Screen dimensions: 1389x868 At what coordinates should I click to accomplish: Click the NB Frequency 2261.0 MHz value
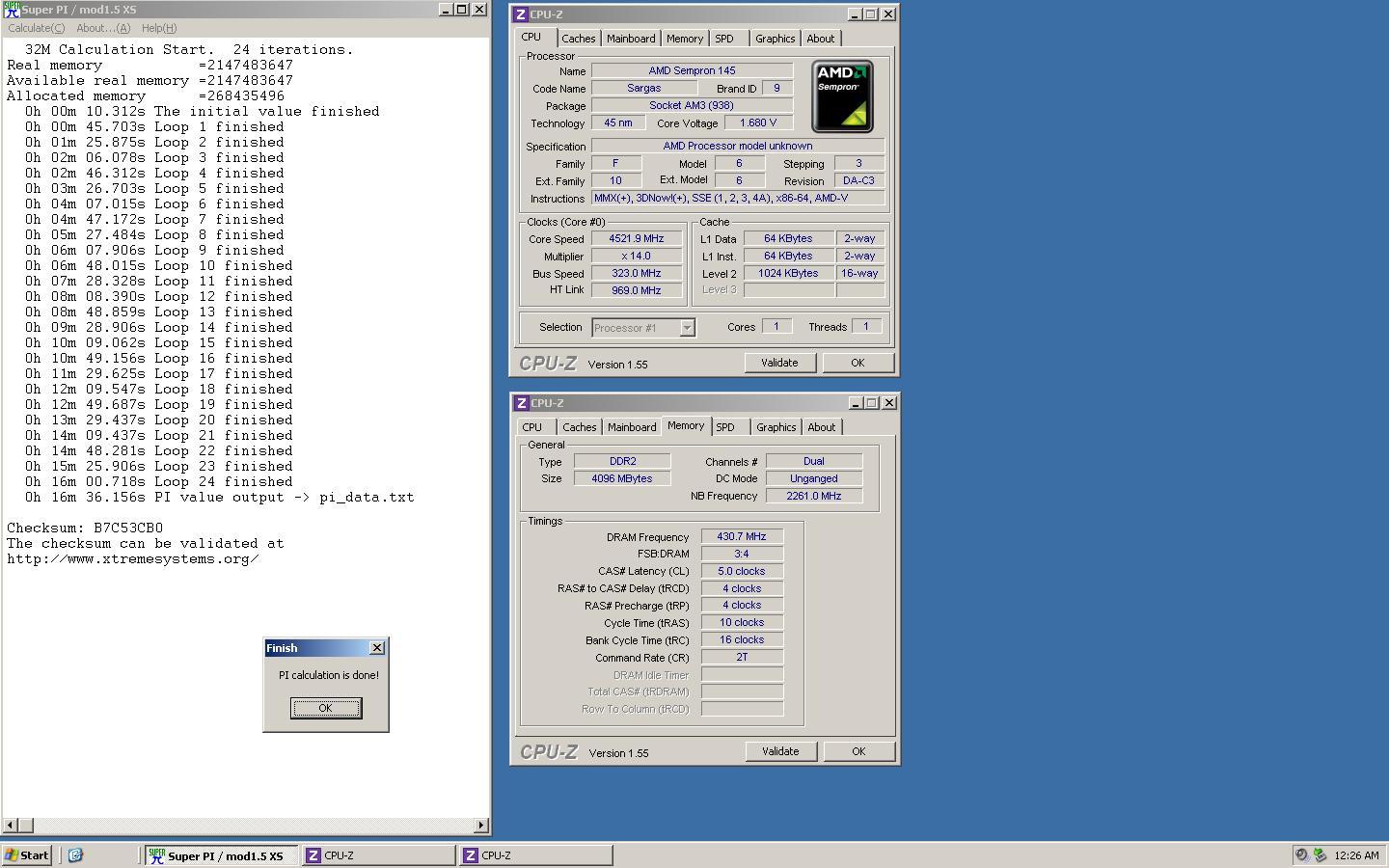tap(814, 496)
